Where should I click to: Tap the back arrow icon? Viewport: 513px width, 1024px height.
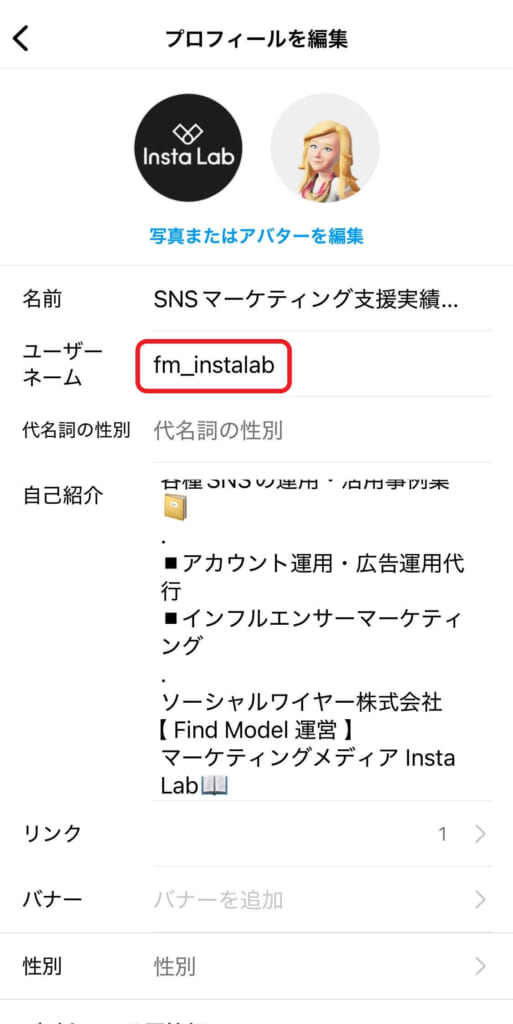pyautogui.click(x=21, y=39)
